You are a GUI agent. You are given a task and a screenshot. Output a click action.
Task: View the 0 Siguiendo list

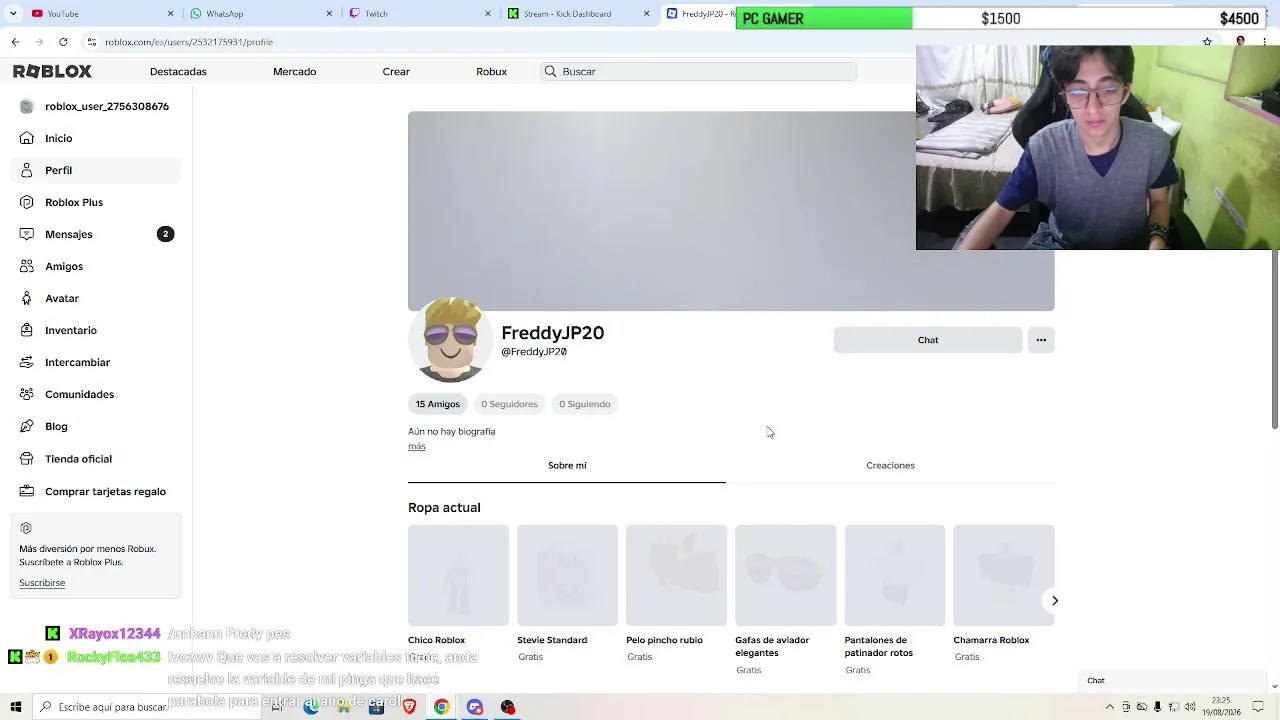(x=585, y=404)
